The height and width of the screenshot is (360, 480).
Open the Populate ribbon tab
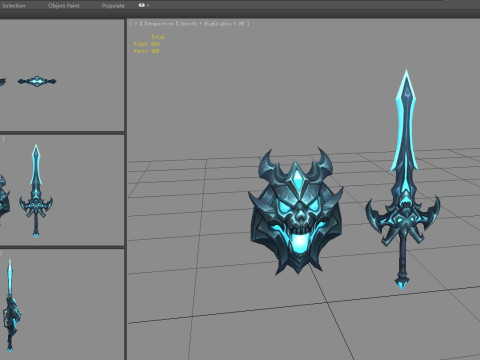(x=113, y=5)
